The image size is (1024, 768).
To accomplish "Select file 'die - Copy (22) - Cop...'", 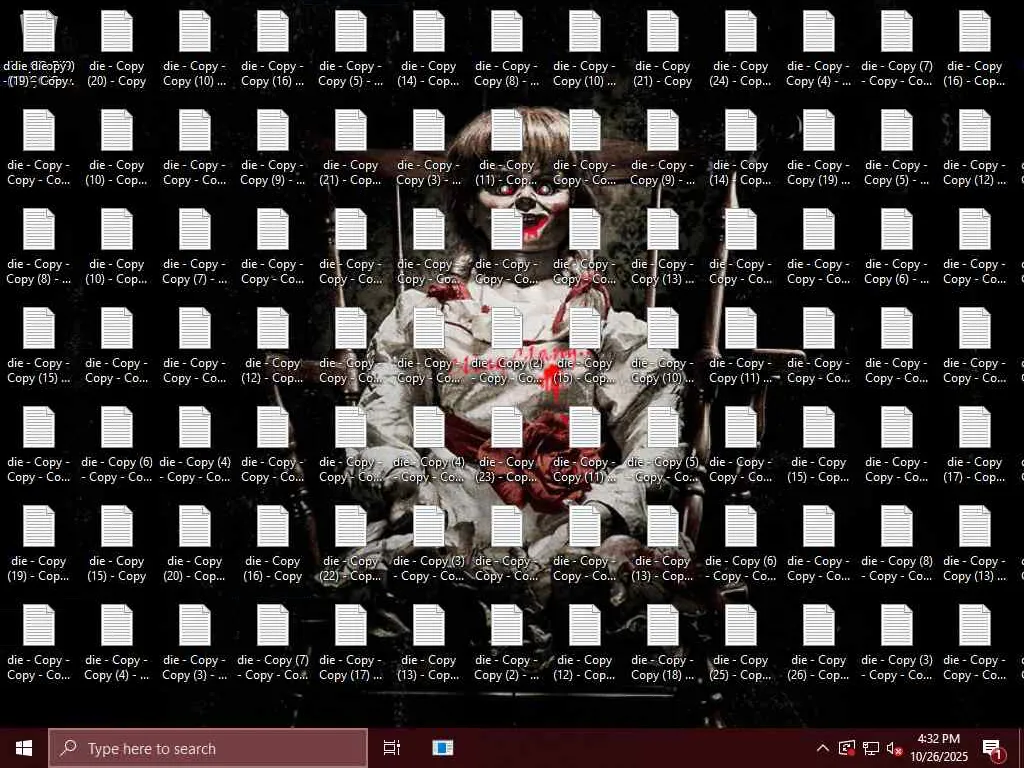I will (351, 545).
